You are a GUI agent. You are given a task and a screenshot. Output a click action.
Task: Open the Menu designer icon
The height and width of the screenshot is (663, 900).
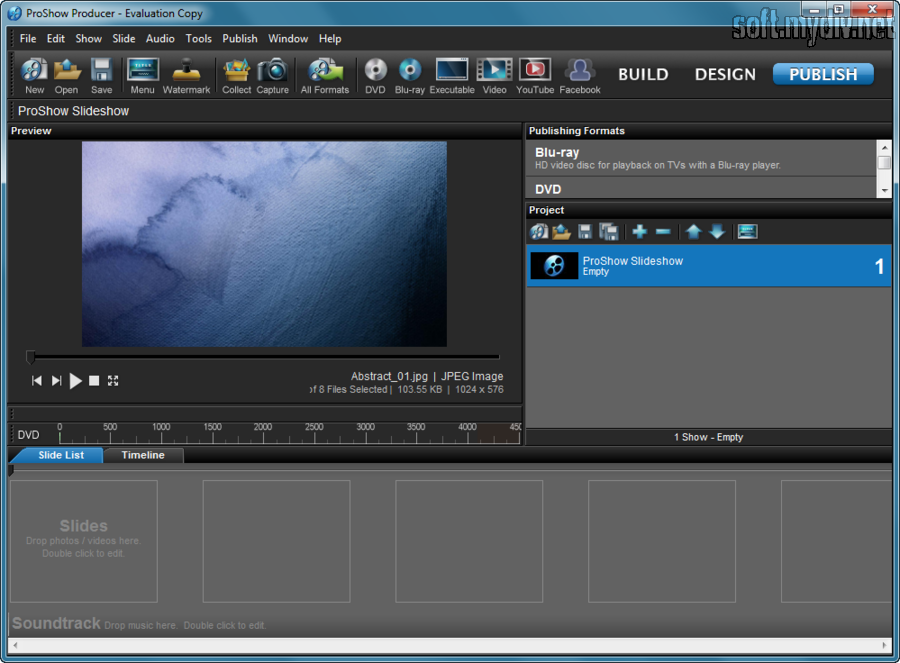(x=142, y=76)
